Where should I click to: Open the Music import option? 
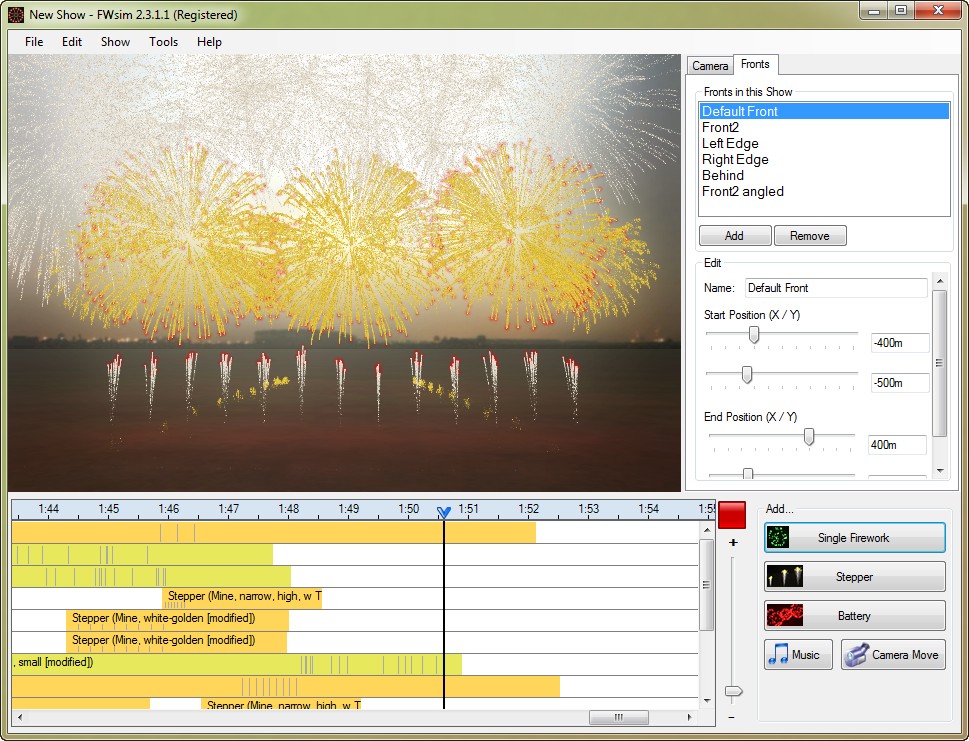797,654
